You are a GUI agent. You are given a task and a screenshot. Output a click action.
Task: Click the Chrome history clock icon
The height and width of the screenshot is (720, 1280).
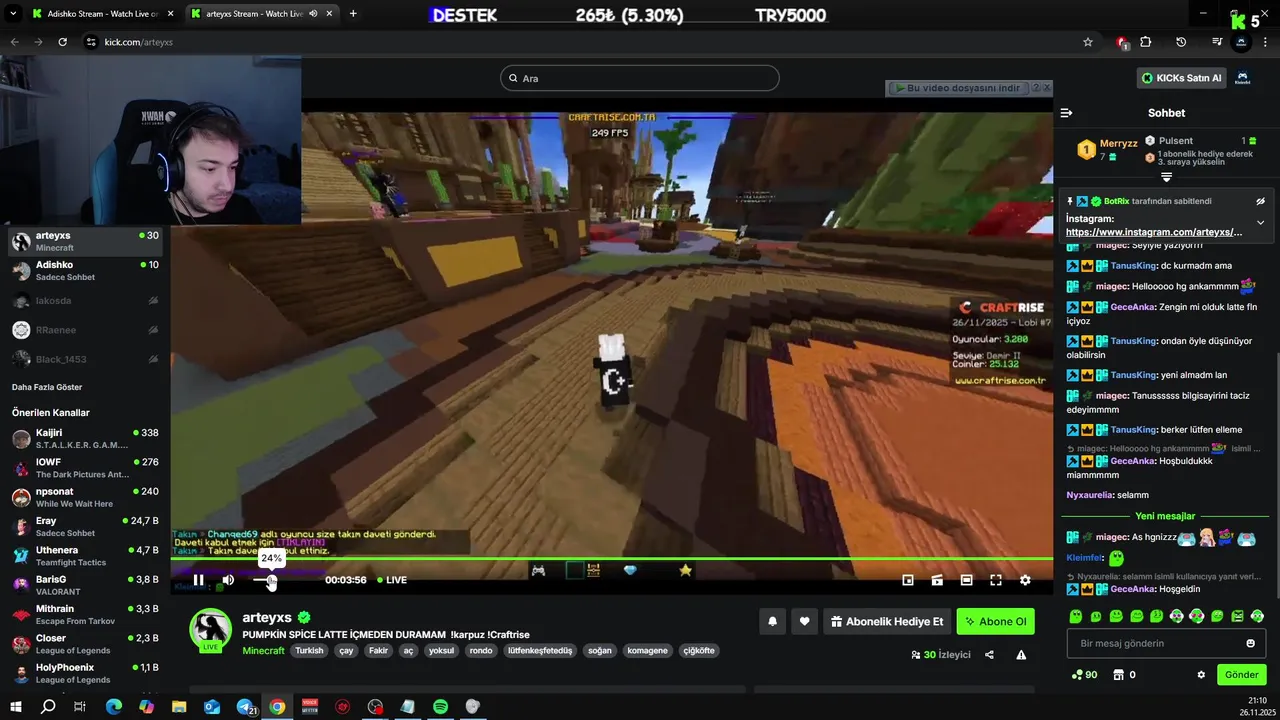tap(1181, 42)
